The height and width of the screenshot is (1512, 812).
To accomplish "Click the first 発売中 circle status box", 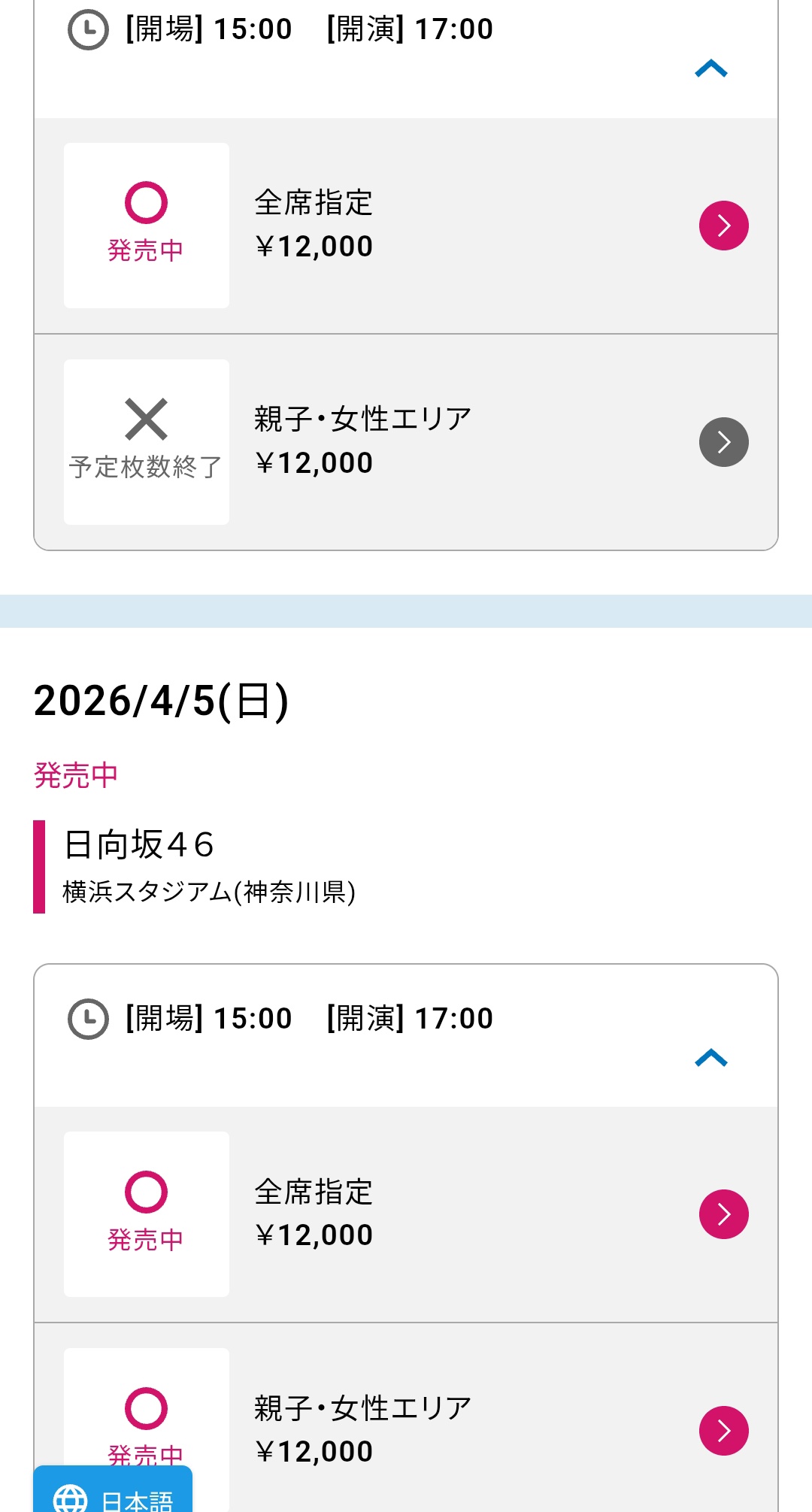I will coord(146,225).
